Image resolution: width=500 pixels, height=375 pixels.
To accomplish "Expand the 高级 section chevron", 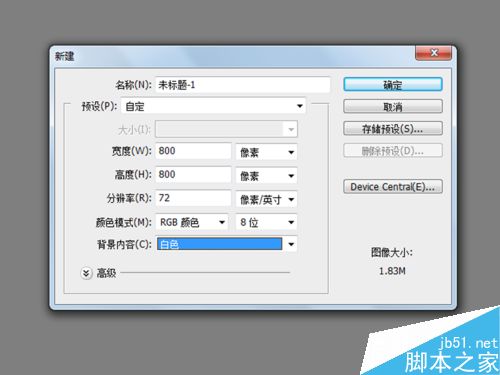I will pyautogui.click(x=86, y=273).
